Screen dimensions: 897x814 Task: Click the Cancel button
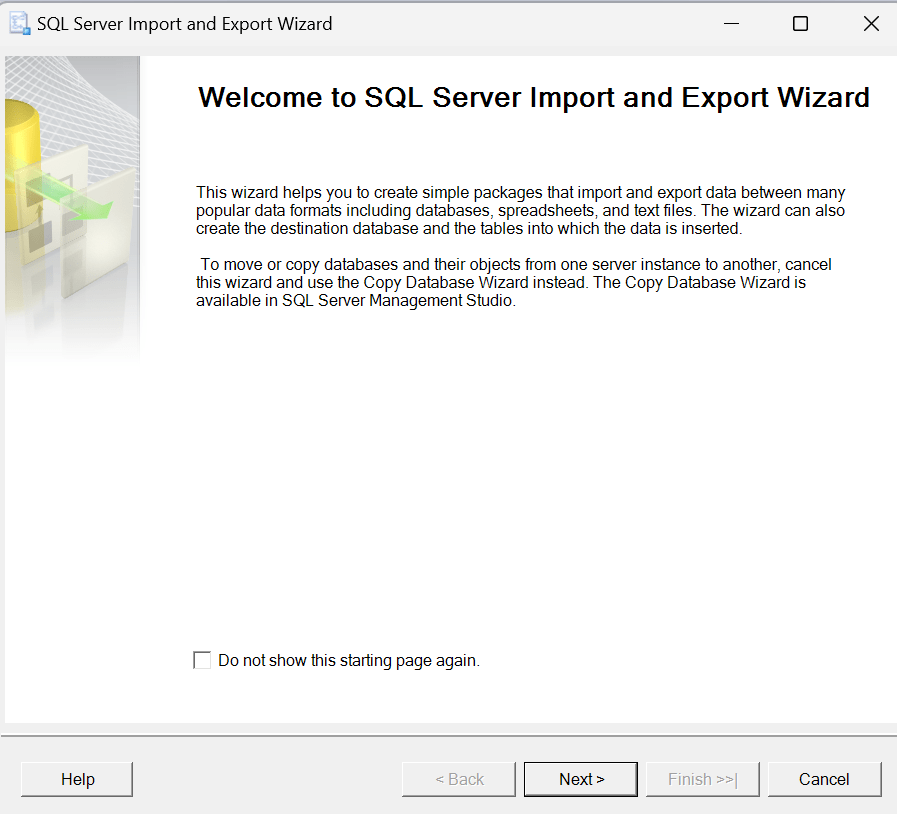(x=824, y=779)
